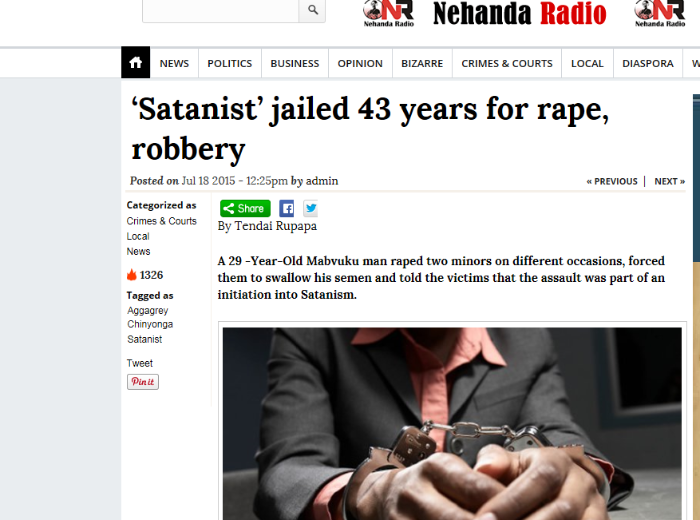
Task: Go to the Previous article
Action: coord(612,181)
